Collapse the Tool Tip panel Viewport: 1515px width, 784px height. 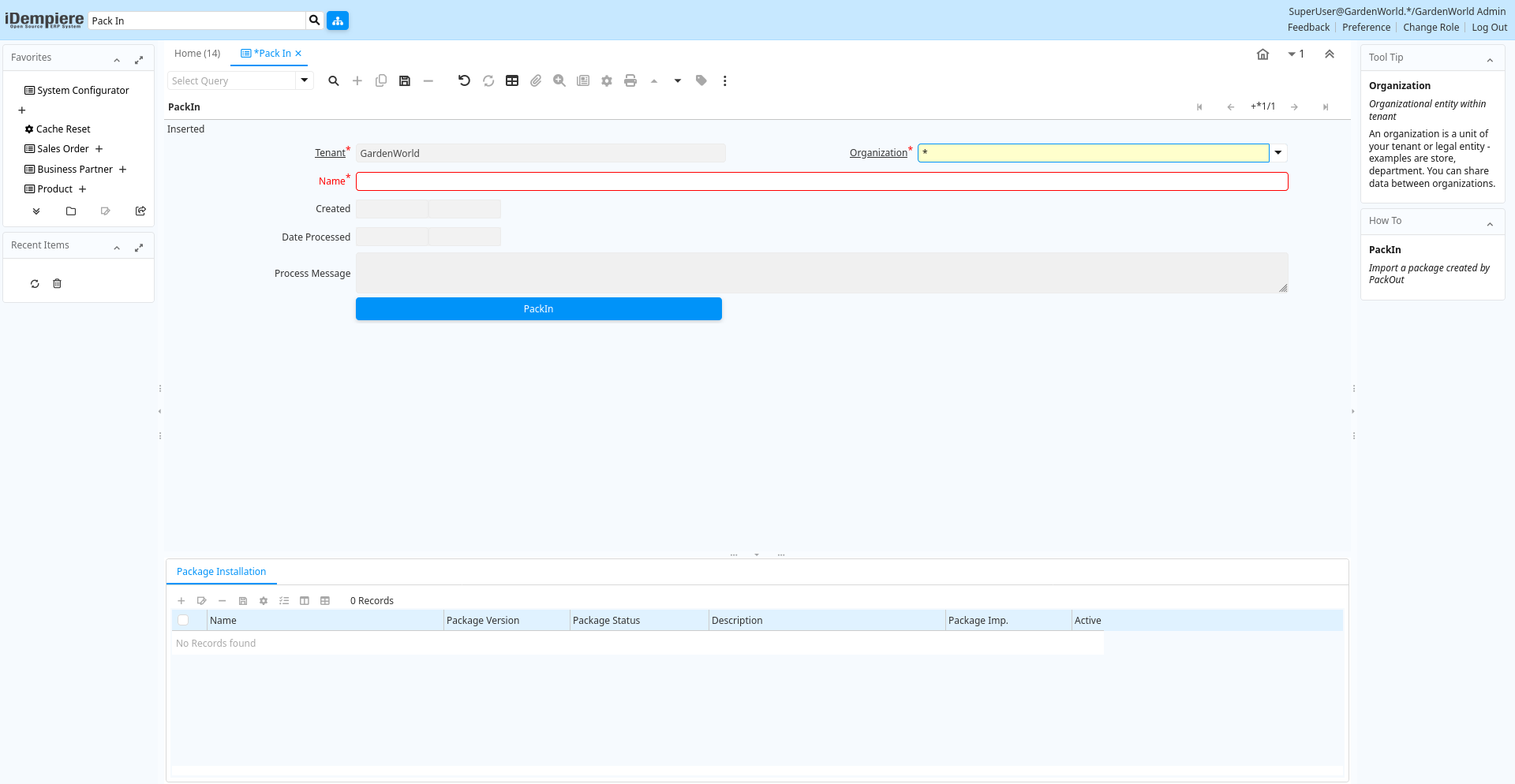1490,60
